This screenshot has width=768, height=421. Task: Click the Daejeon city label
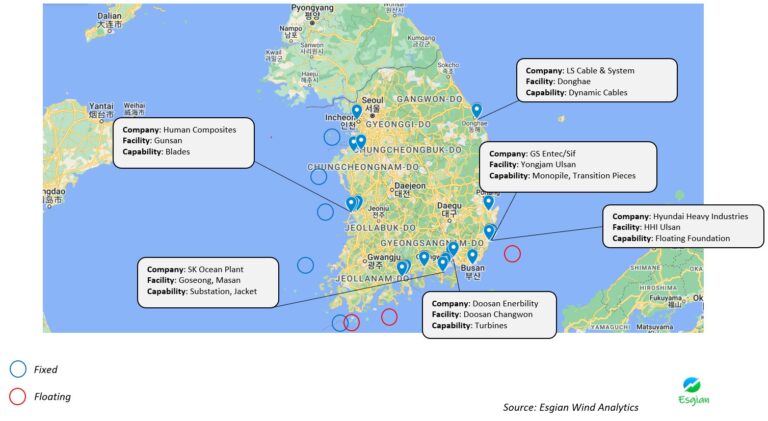[x=410, y=189]
